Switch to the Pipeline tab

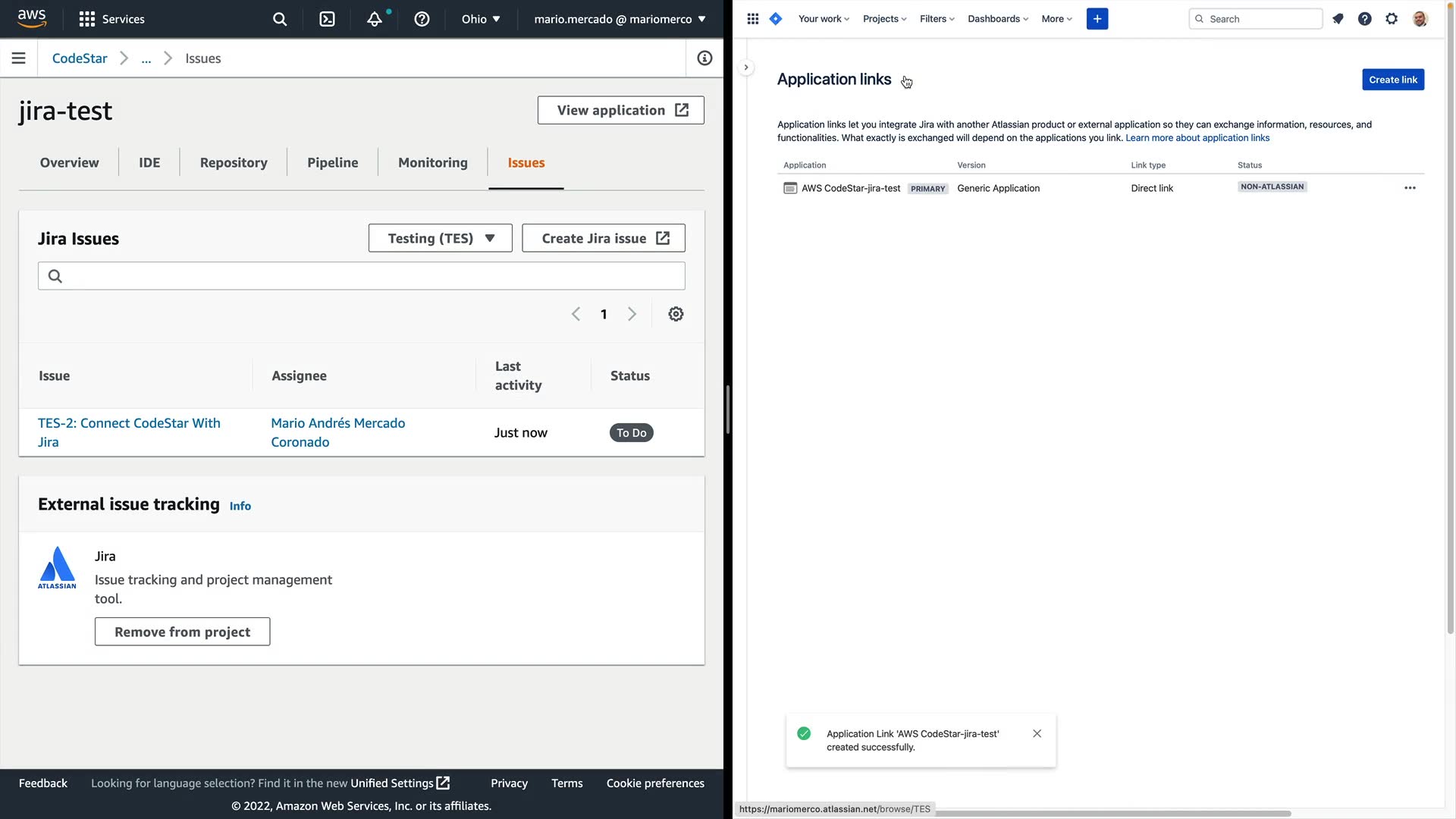(332, 162)
